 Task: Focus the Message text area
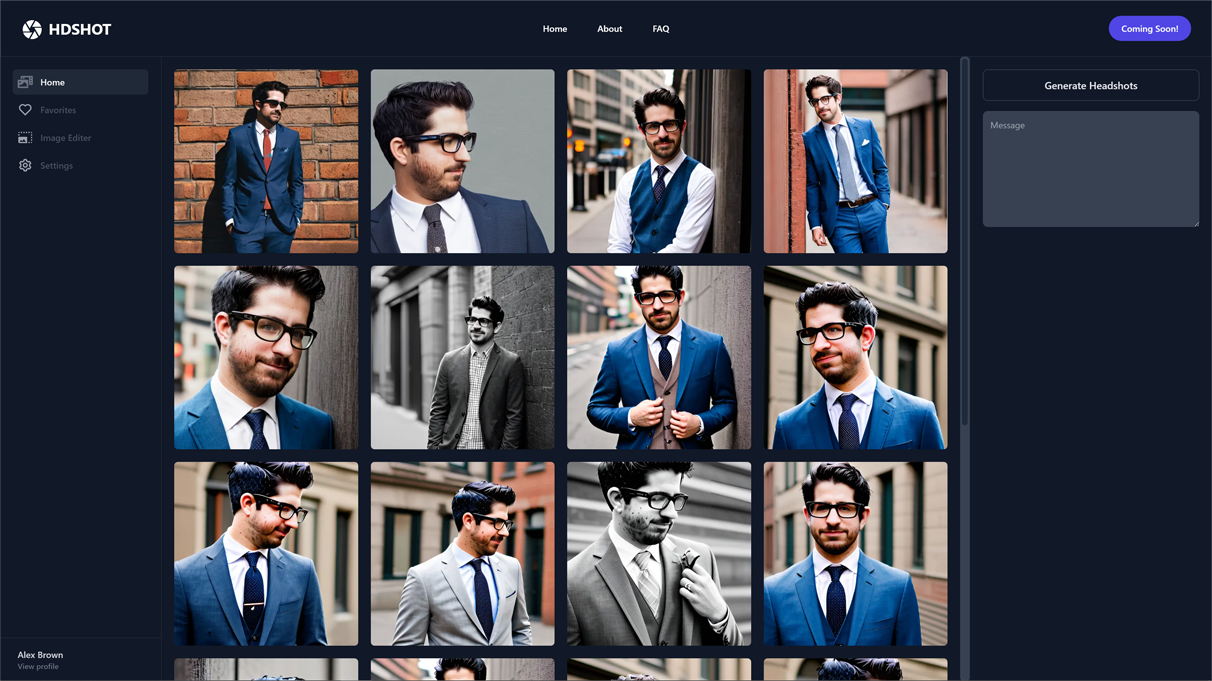click(x=1090, y=169)
